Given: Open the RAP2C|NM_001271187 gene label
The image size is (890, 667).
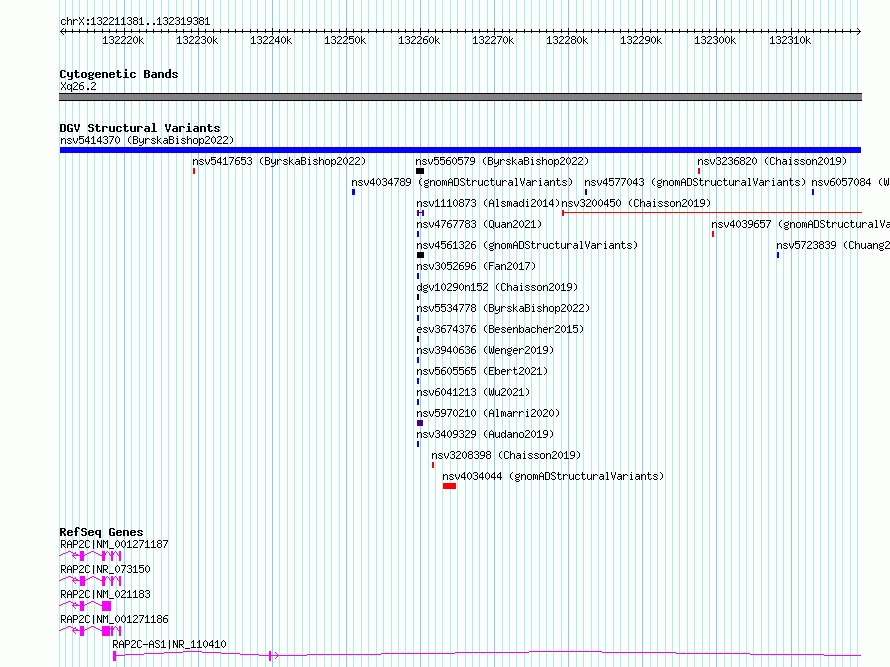Looking at the screenshot, I should [x=114, y=544].
